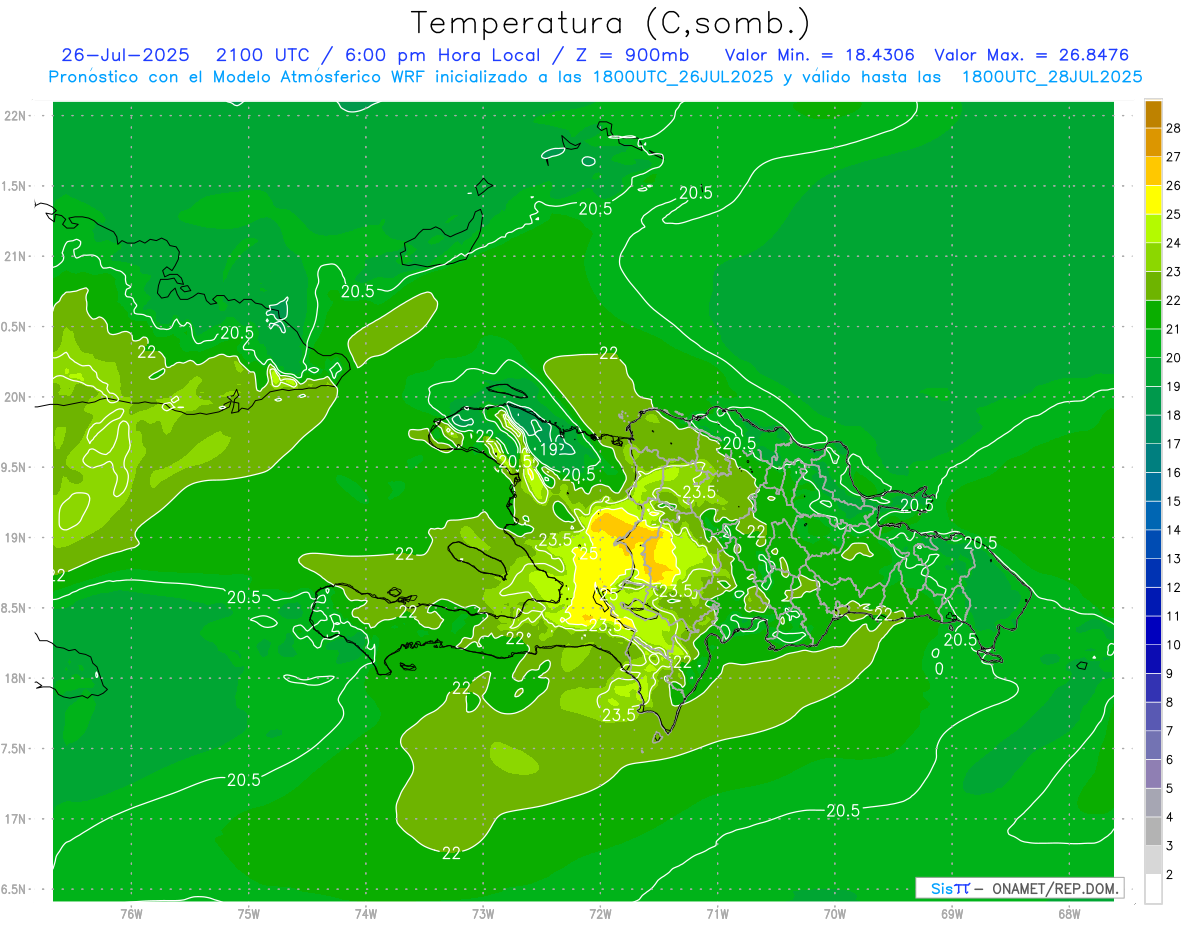Click the '7.5N' latitude axis label

15,749
